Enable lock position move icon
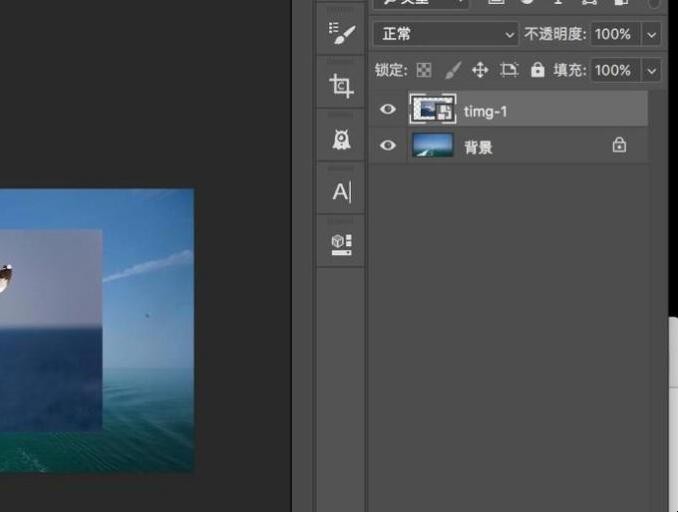678x512 pixels. tap(480, 70)
